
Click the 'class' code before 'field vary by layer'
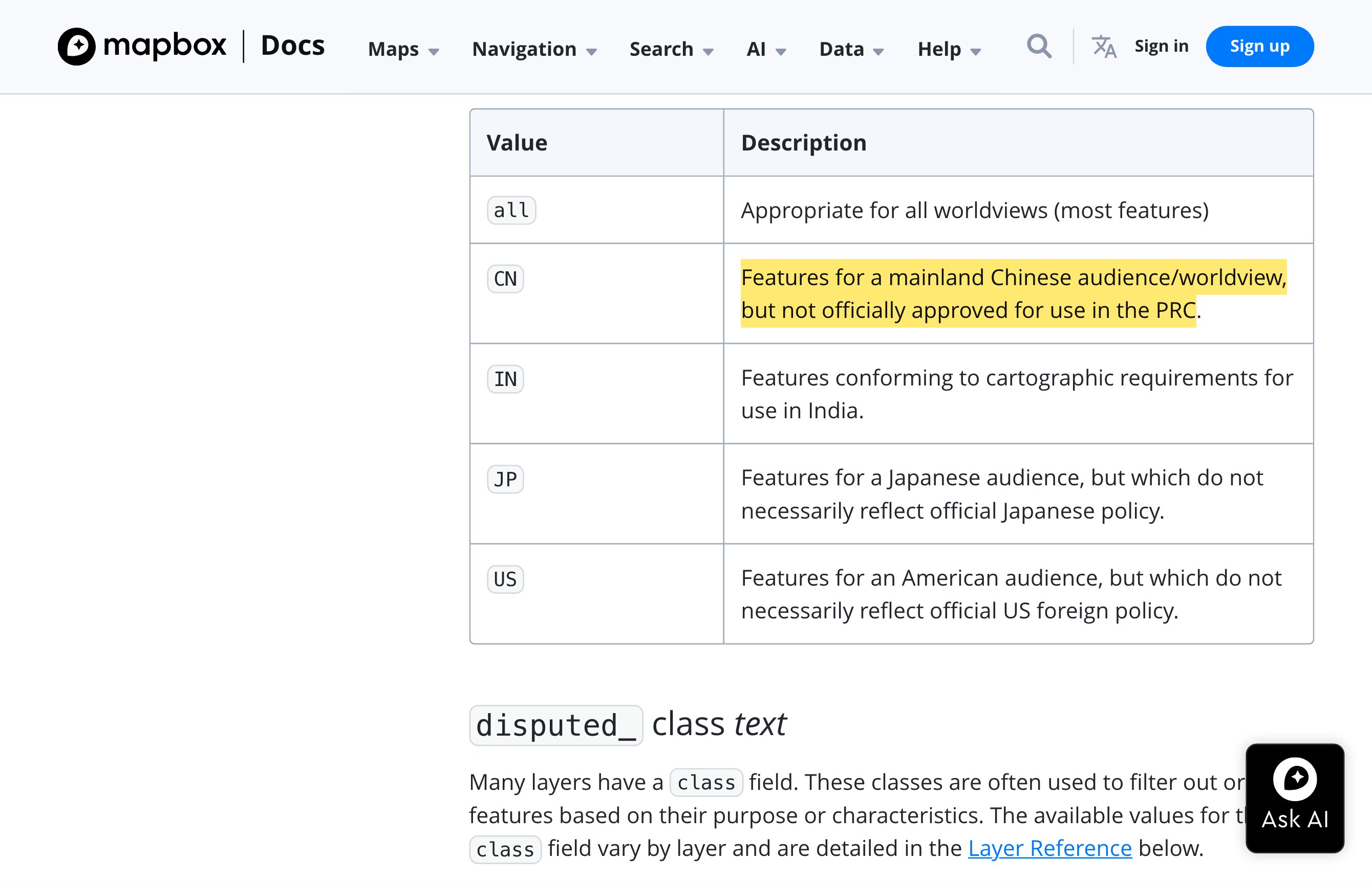[x=505, y=850]
